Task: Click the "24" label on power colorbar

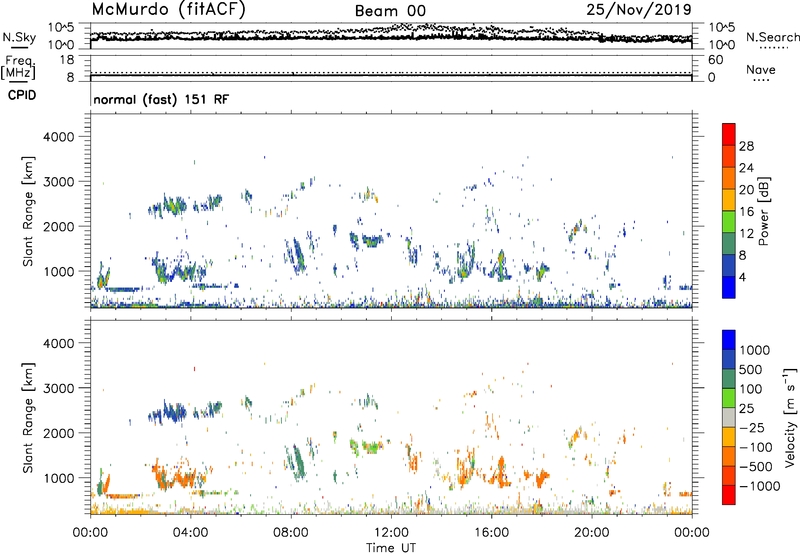Action: coord(746,168)
